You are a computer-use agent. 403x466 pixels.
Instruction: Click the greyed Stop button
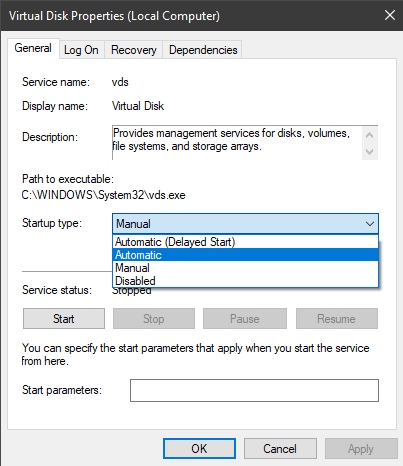(154, 319)
